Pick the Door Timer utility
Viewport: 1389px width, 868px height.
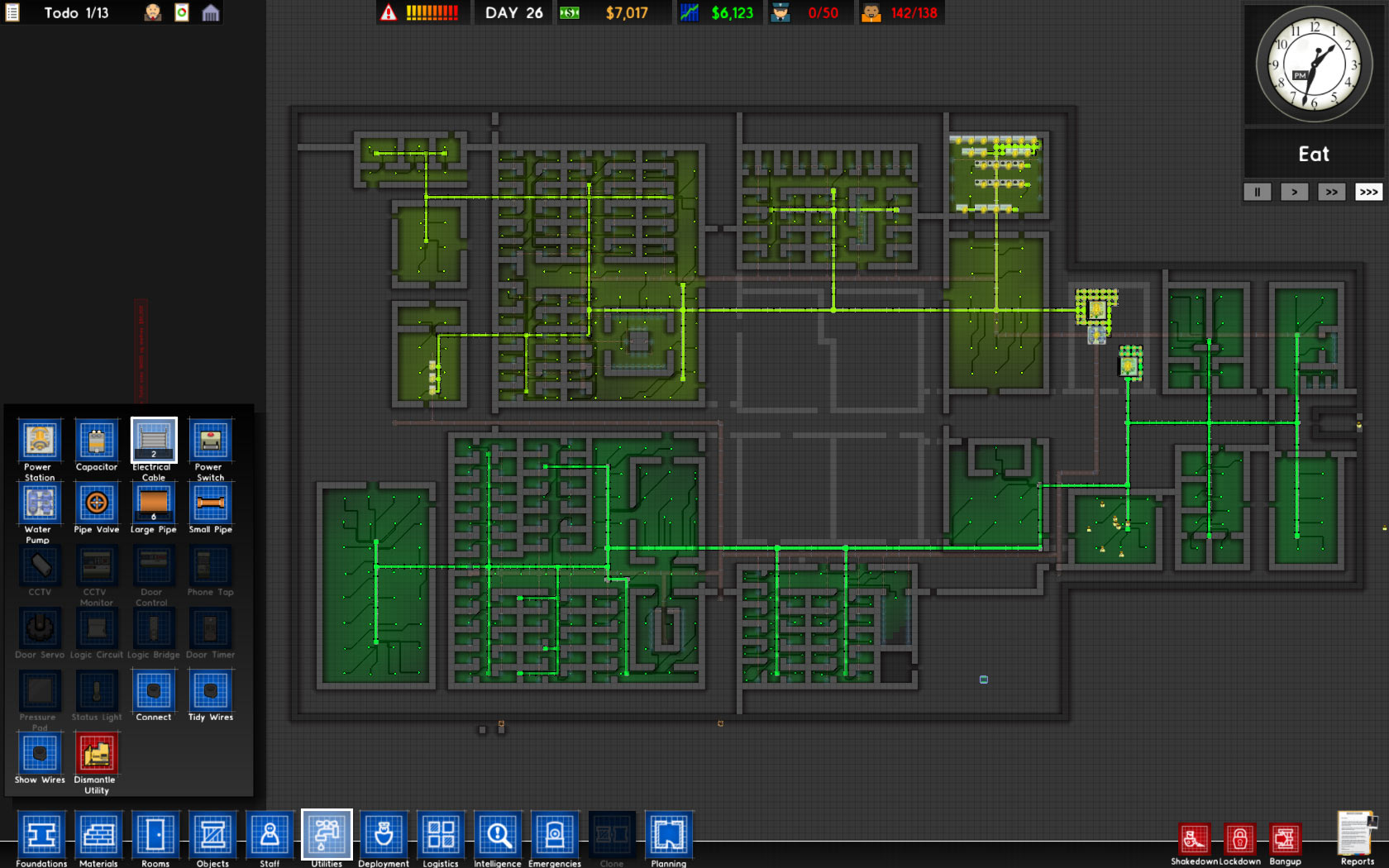[x=211, y=628]
